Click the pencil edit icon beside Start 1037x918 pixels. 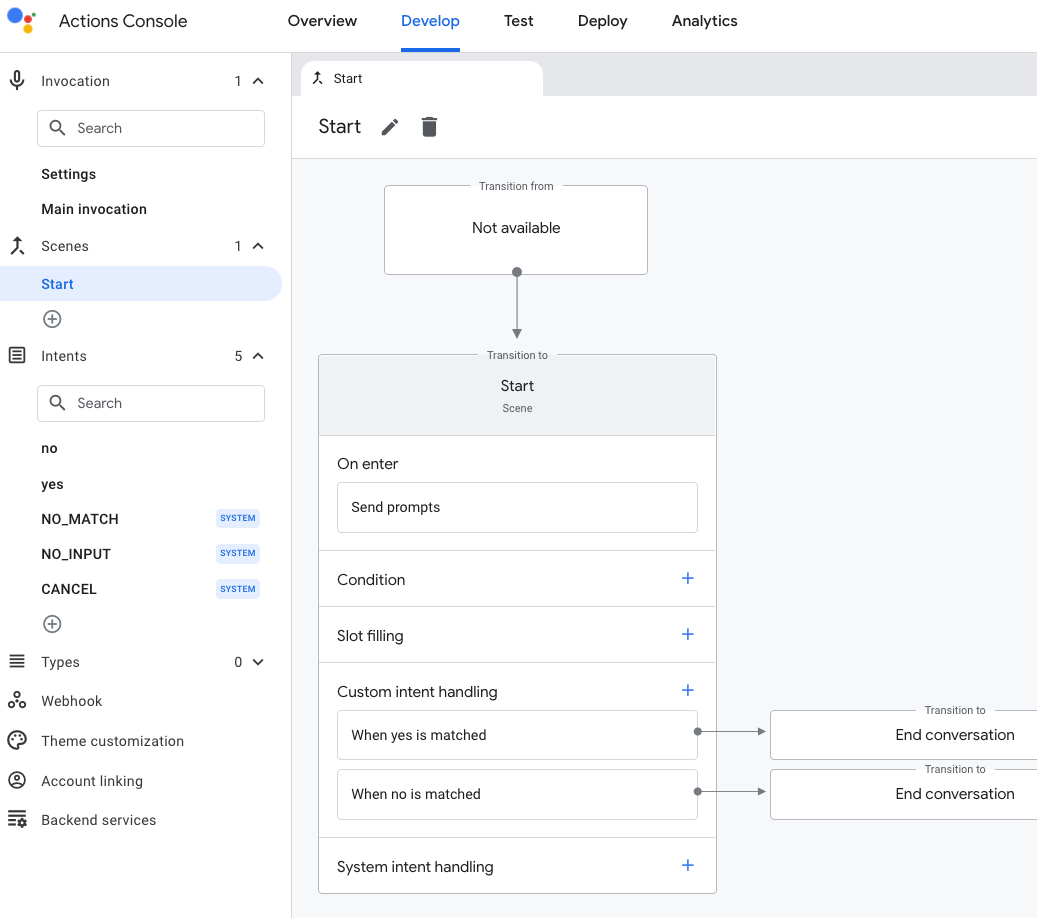point(390,127)
